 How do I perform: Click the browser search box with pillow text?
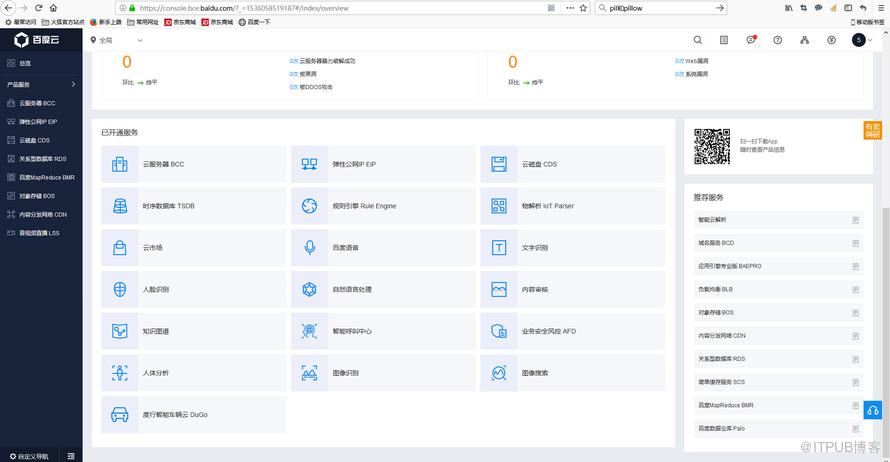(661, 8)
